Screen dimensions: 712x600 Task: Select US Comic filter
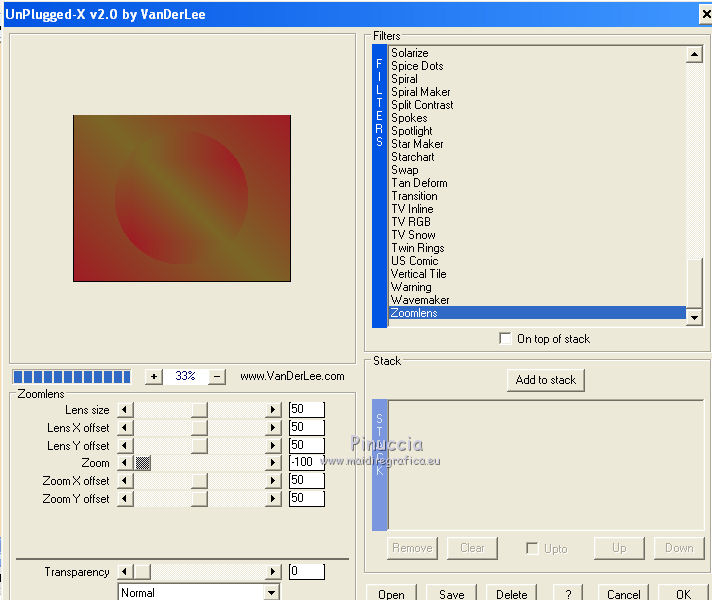pos(538,261)
